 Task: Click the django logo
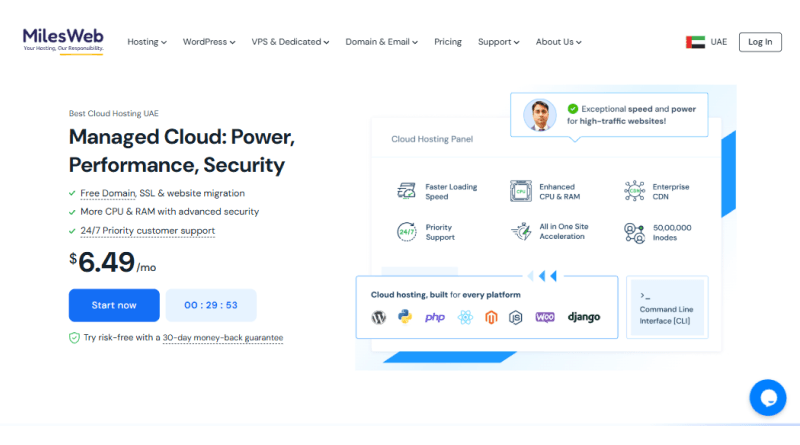[x=584, y=317]
